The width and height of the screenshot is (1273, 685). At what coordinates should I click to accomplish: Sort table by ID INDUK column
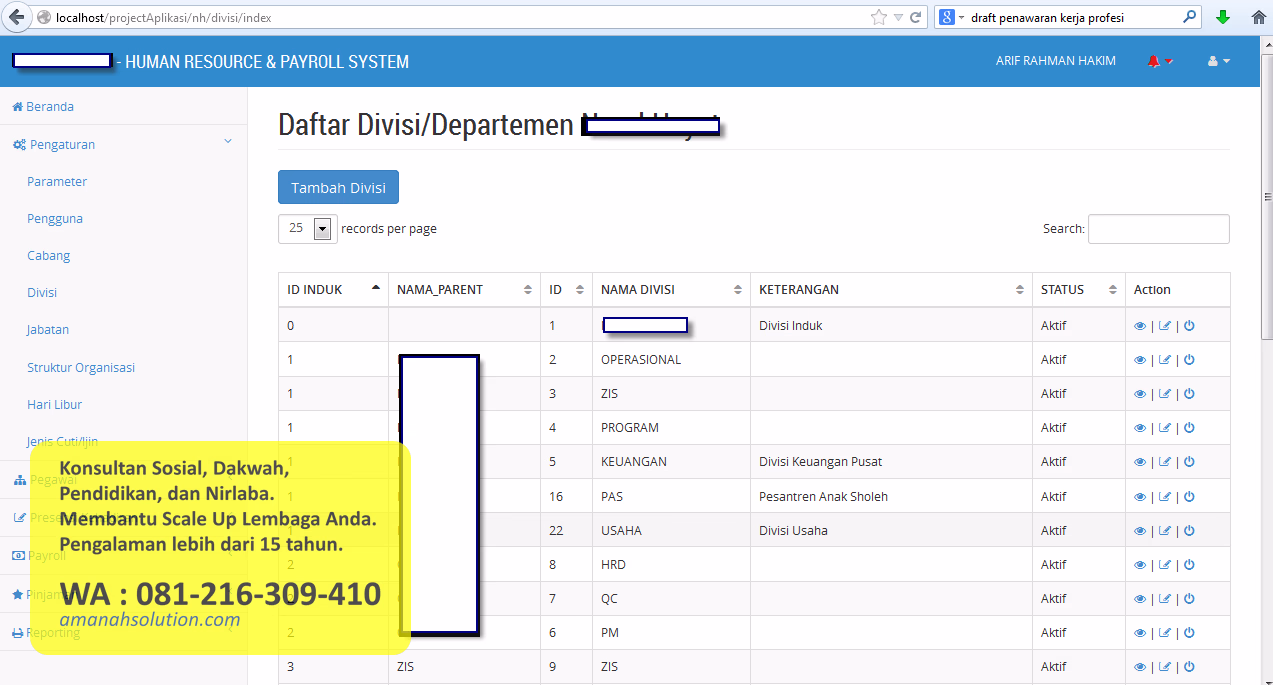click(333, 290)
